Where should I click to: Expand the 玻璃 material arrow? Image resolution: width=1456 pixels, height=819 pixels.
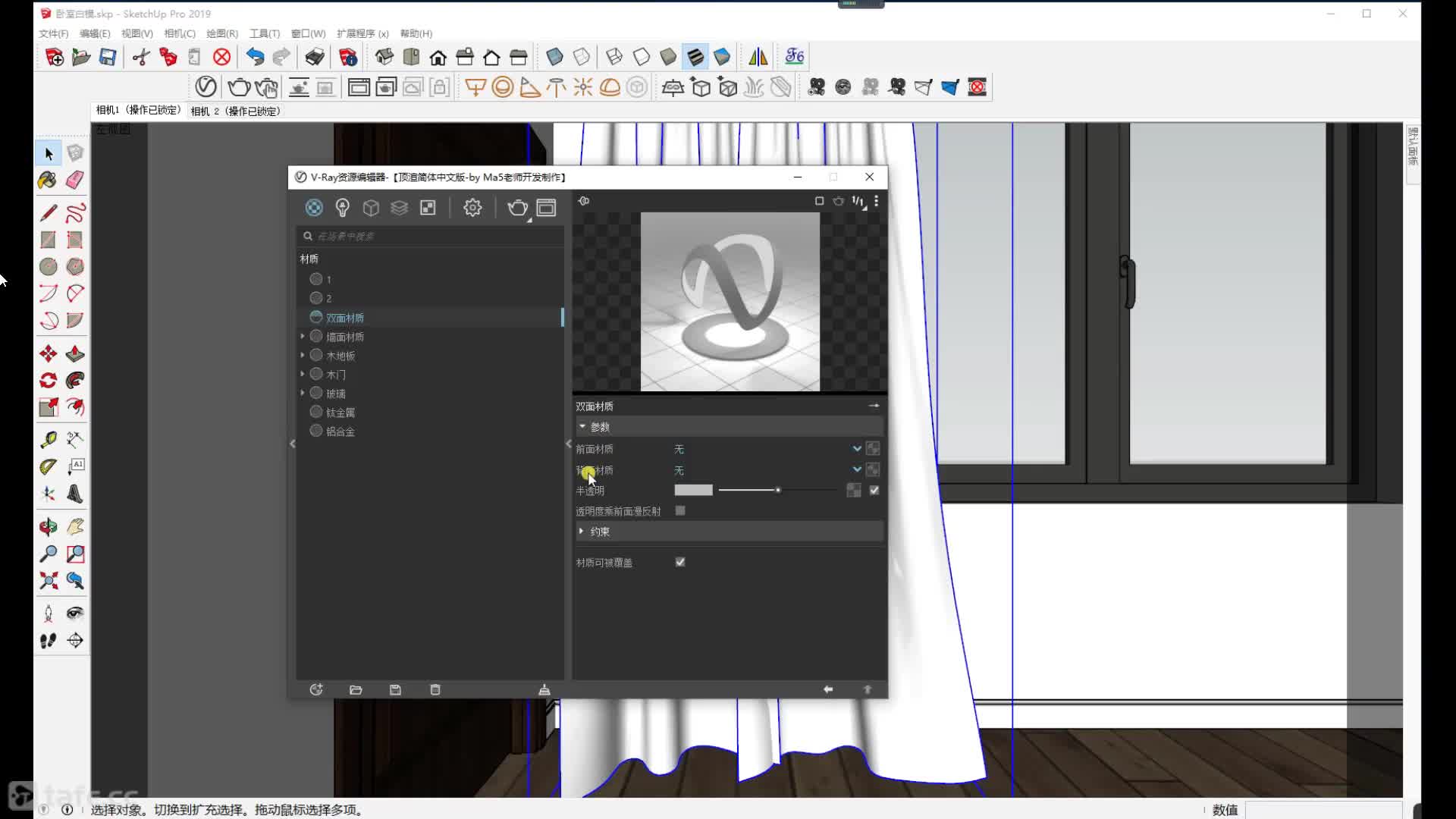click(x=303, y=393)
